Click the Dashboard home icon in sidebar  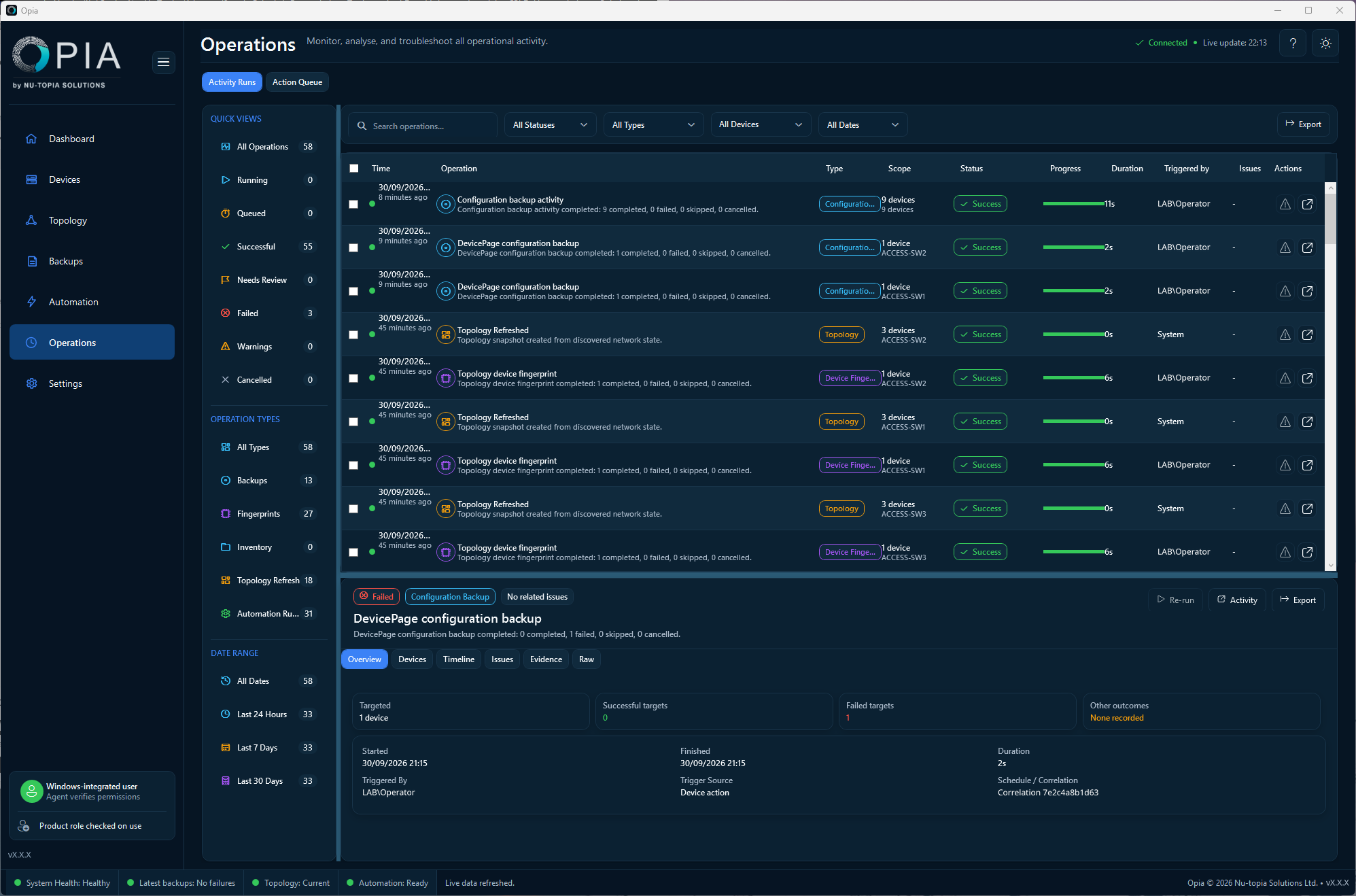tap(31, 139)
